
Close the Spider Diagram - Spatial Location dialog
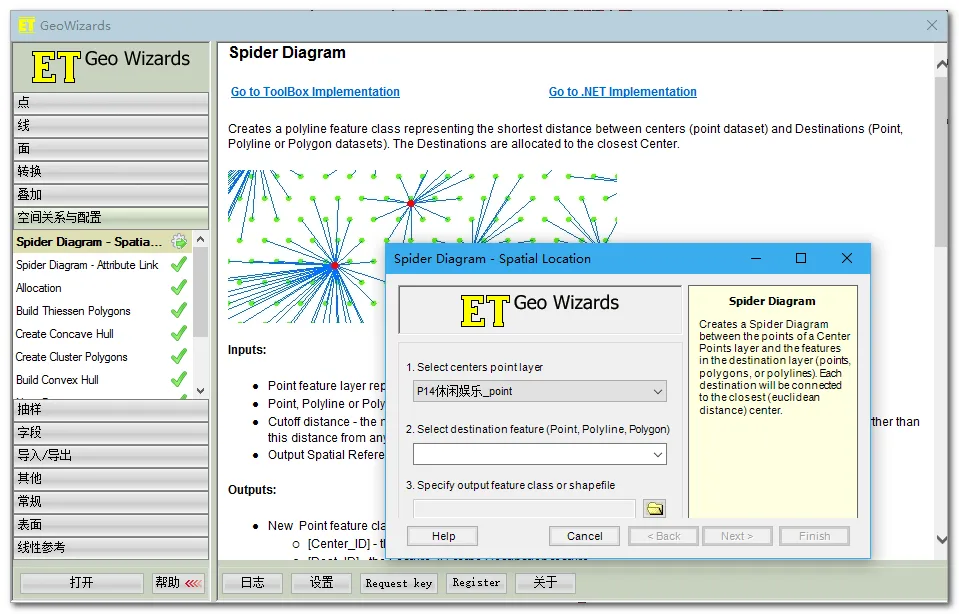point(846,258)
